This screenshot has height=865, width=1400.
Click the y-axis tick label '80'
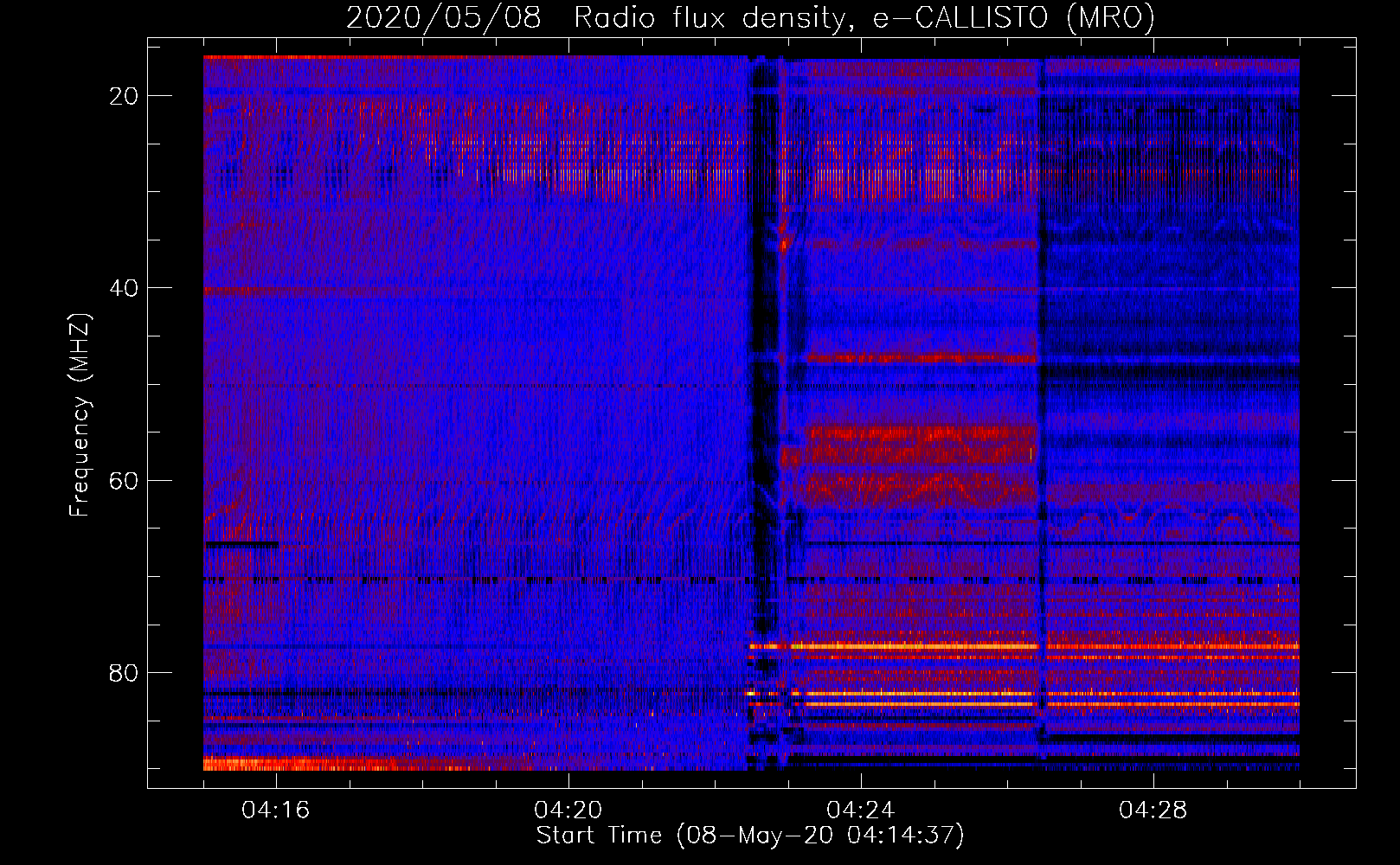(x=125, y=672)
